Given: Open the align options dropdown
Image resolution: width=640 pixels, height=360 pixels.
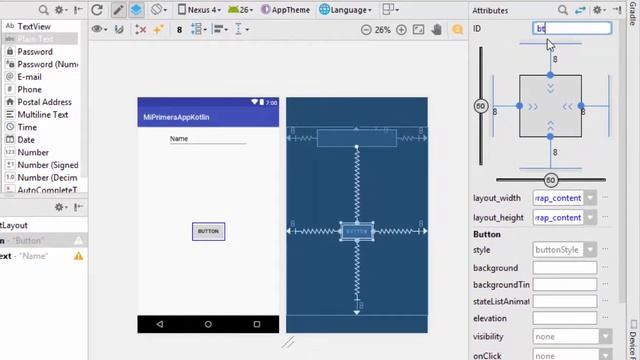Looking at the screenshot, I should 220,29.
